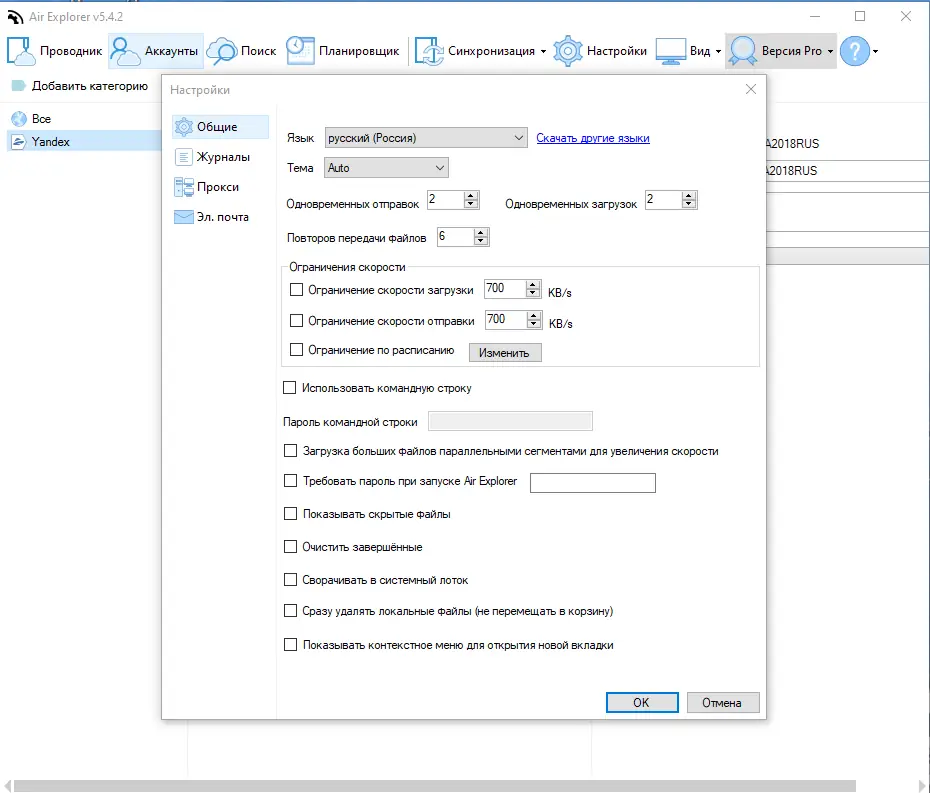Click the Вид monitor icon
Image resolution: width=930 pixels, height=793 pixels.
[670, 52]
